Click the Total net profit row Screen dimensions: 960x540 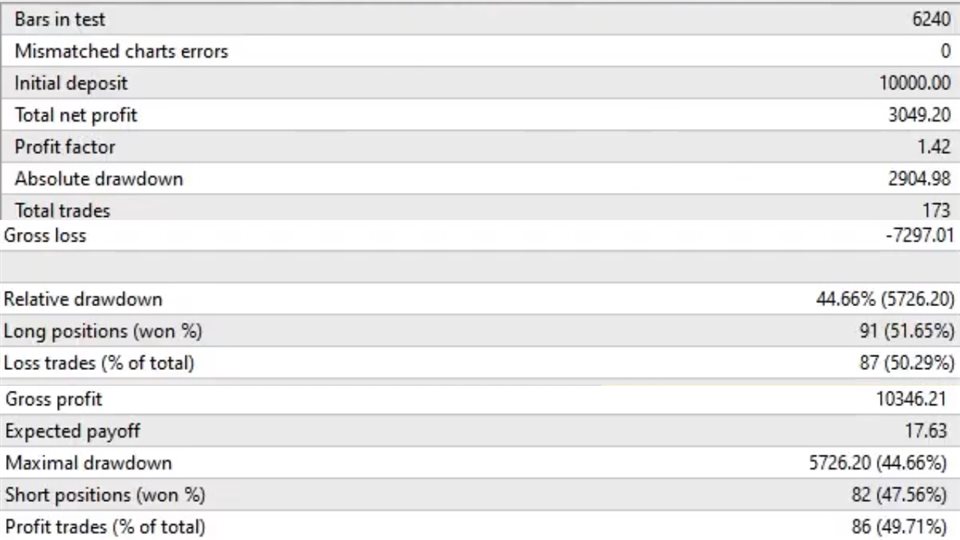point(480,114)
